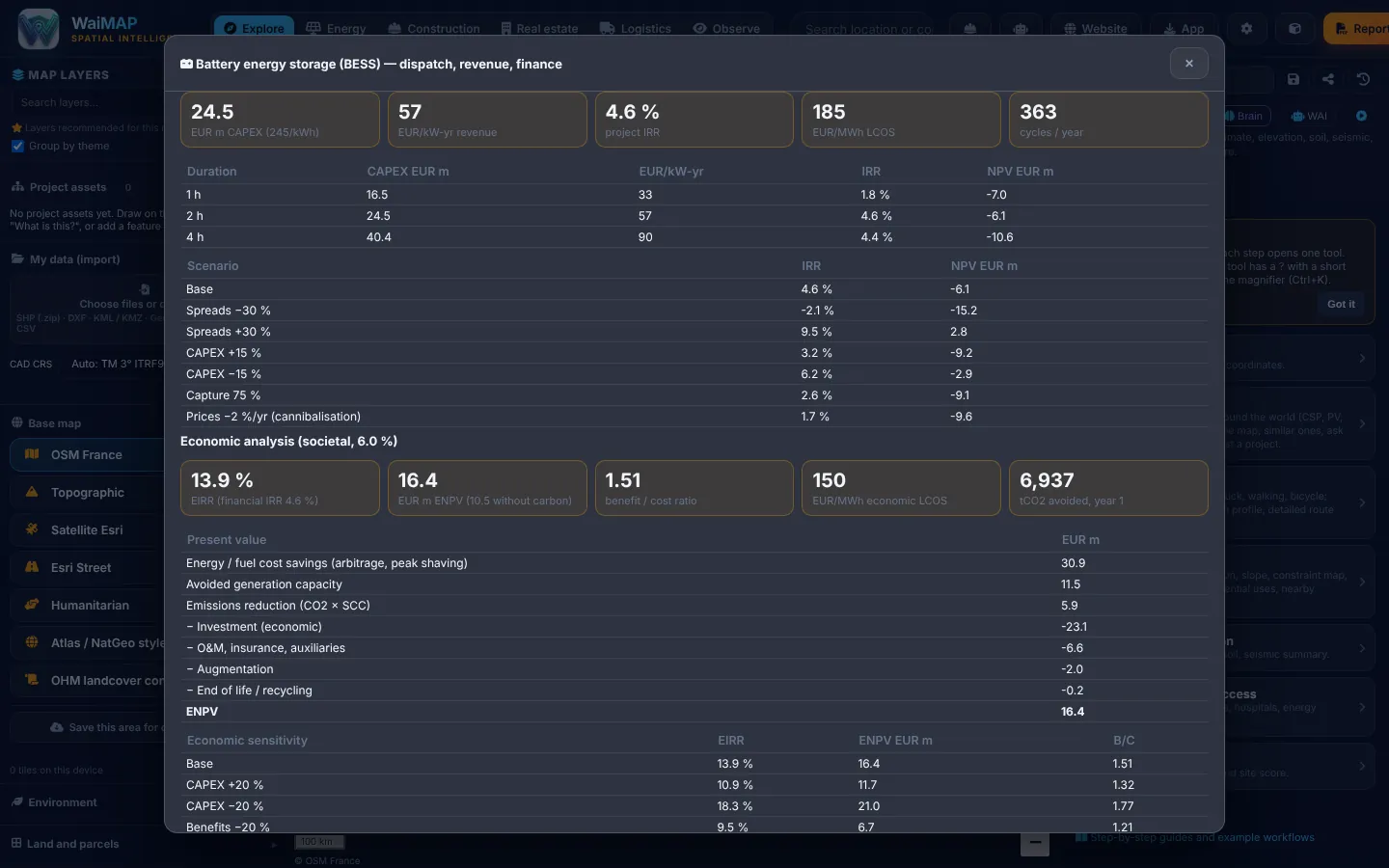Image resolution: width=1389 pixels, height=868 pixels.
Task: Click the save (floppy disk) icon
Action: tap(1294, 79)
